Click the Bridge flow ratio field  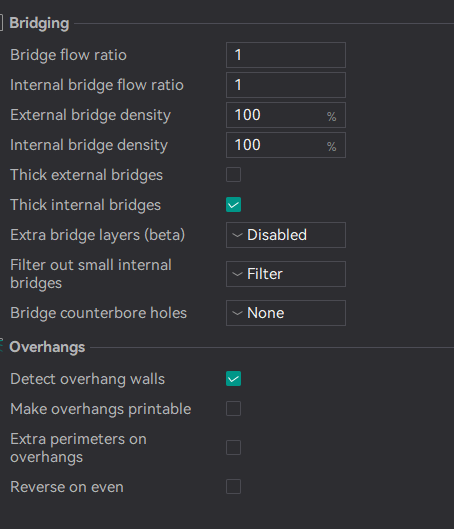click(x=286, y=55)
